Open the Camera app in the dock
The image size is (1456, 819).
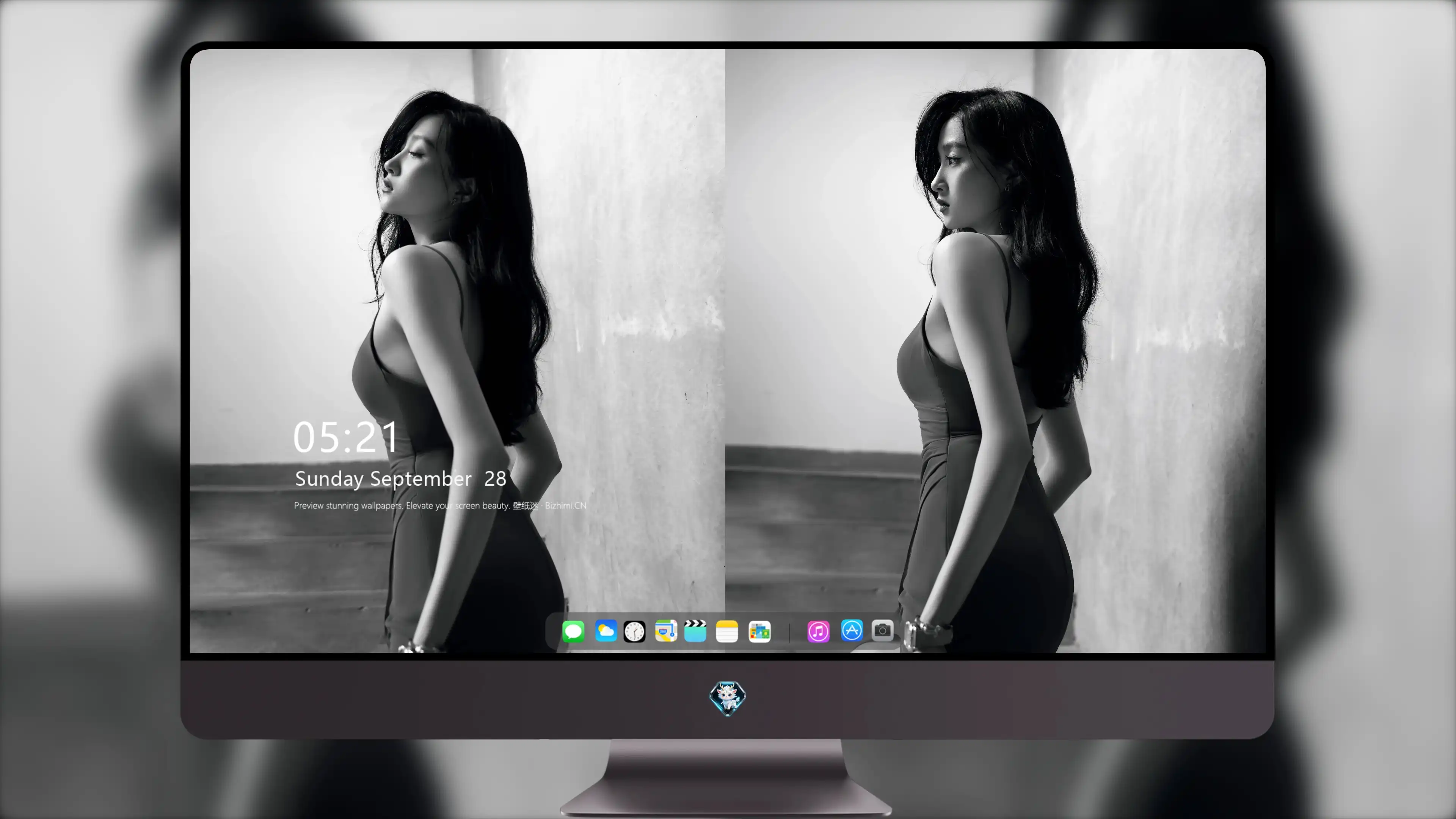point(882,630)
